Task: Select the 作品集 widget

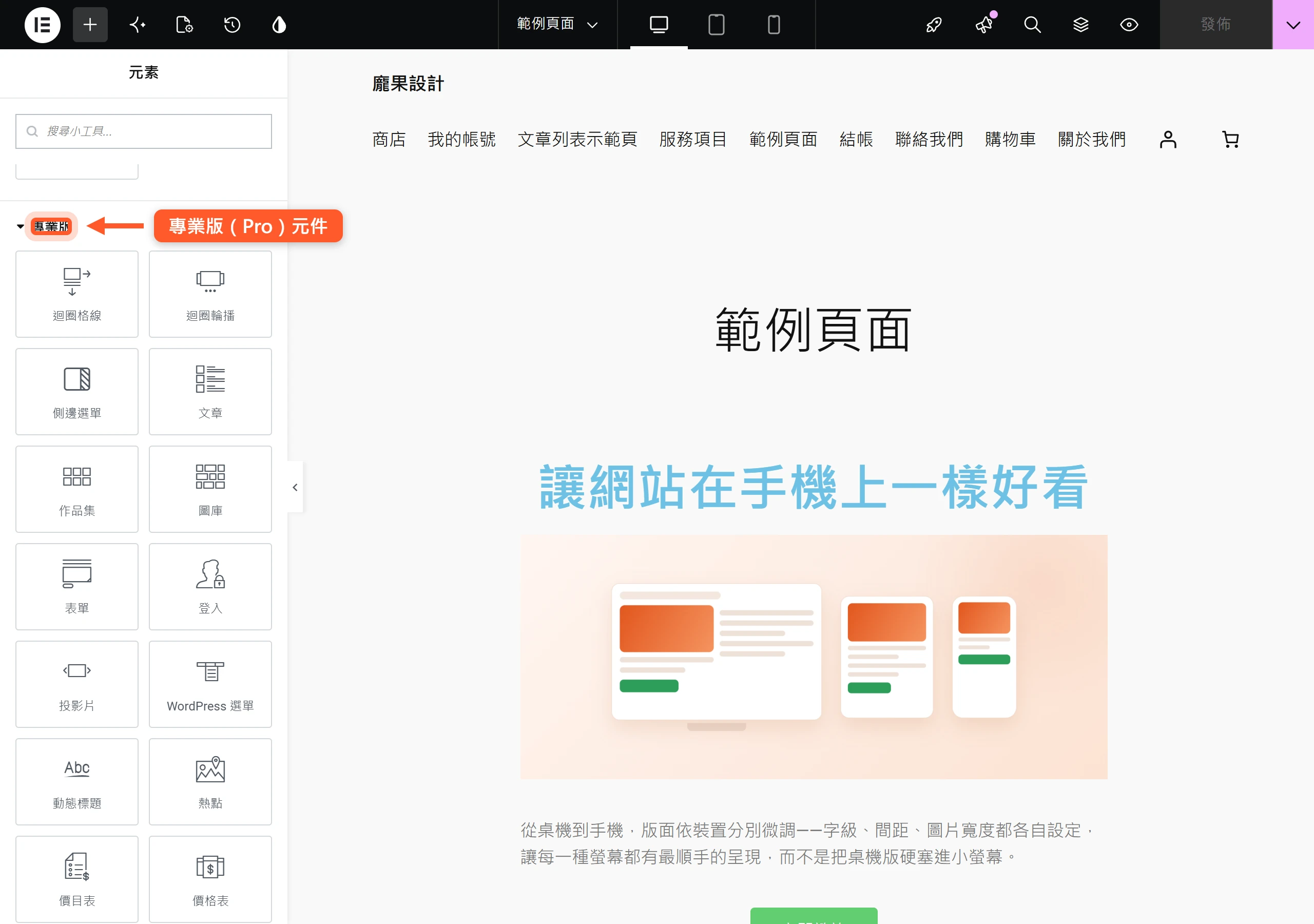Action: point(76,489)
